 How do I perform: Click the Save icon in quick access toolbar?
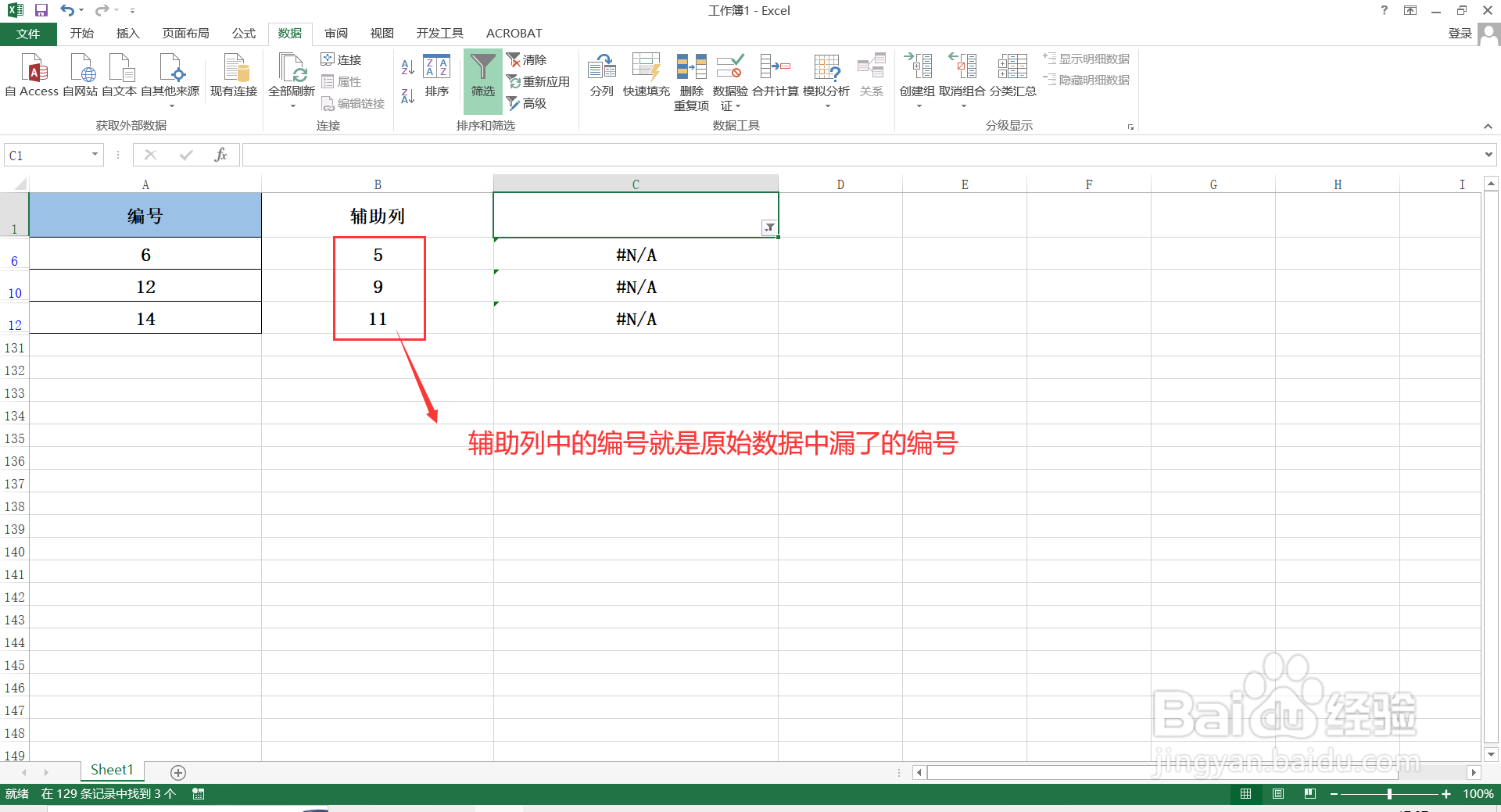point(41,10)
